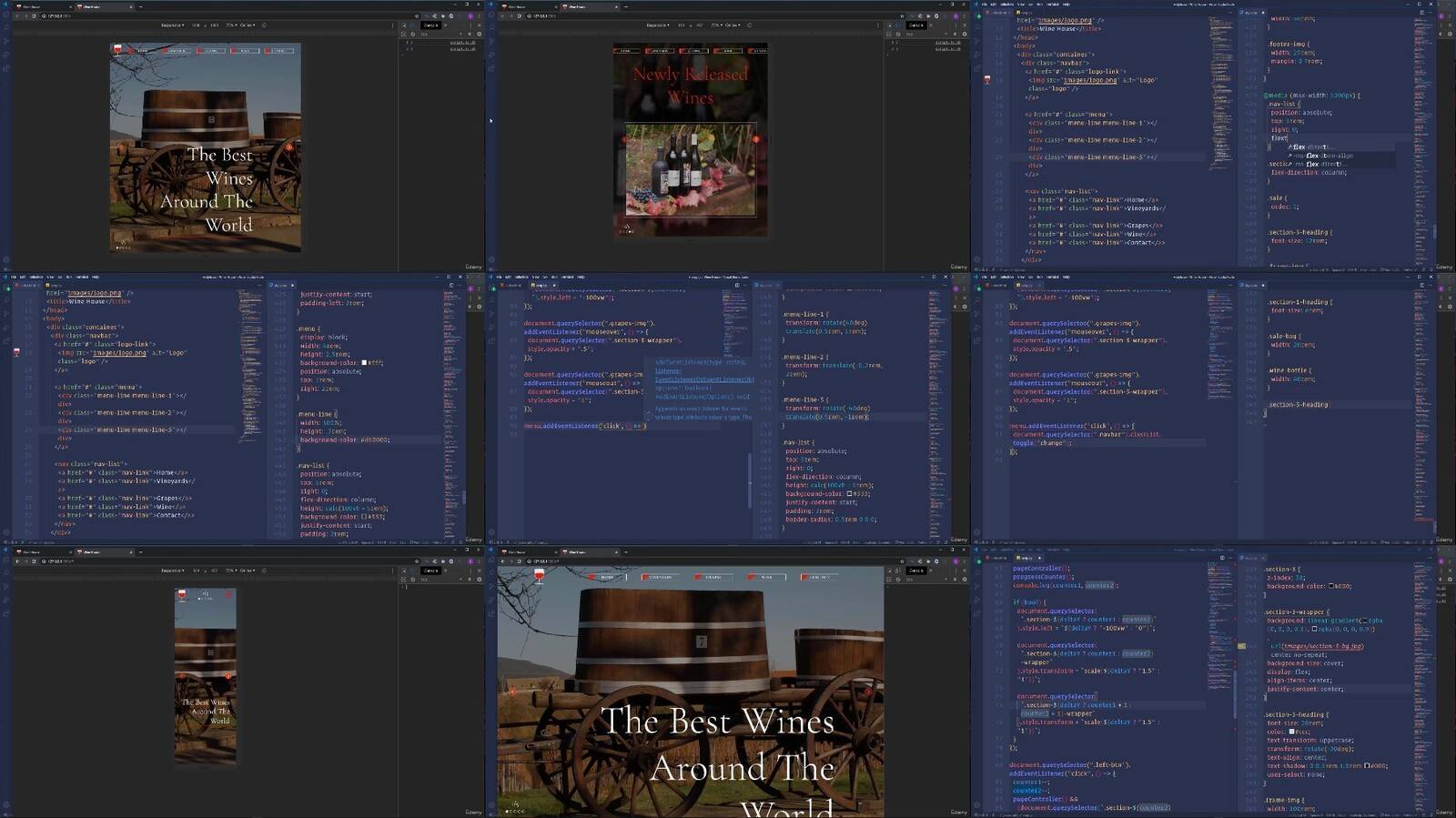The image size is (1456, 818).
Task: Click Contact nav link on the full-width wine page
Action: coord(819,577)
